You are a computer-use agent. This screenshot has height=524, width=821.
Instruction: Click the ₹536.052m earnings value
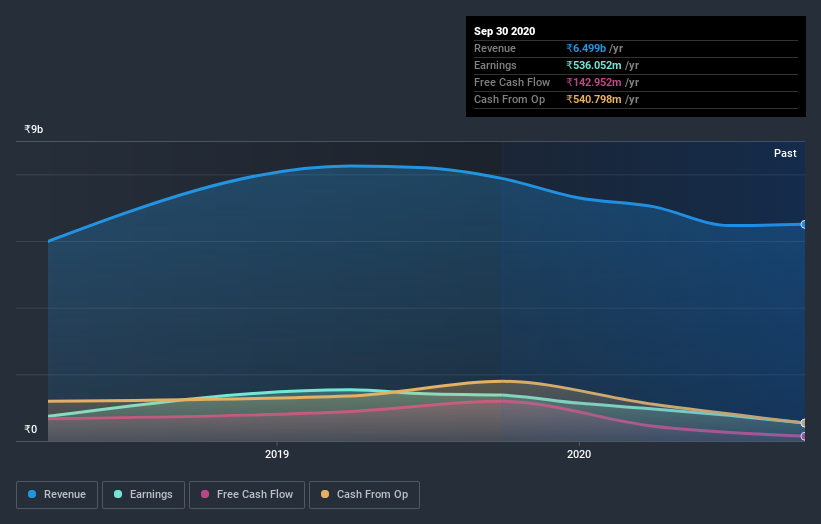594,65
